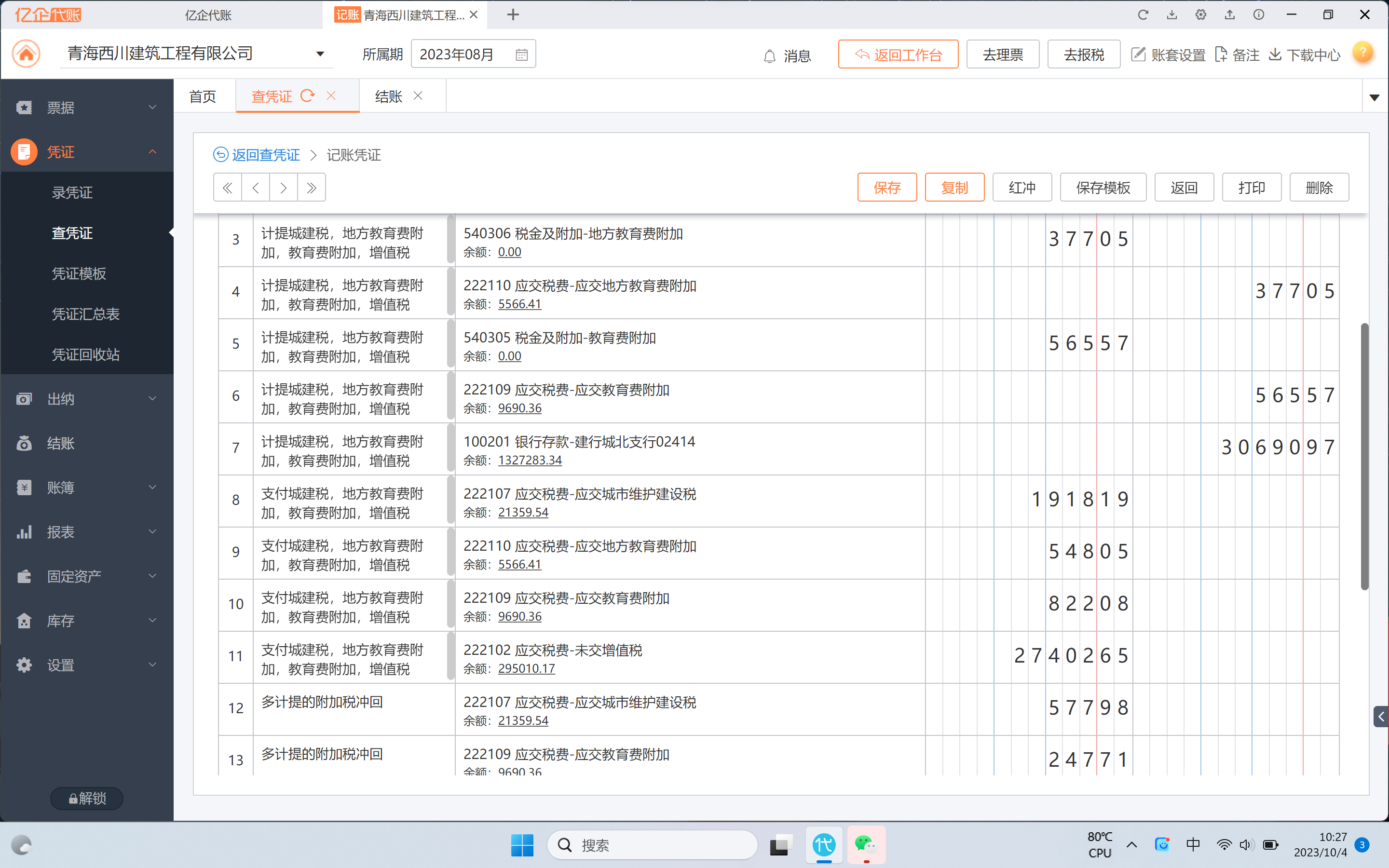Click the 删除 button

[x=1320, y=187]
